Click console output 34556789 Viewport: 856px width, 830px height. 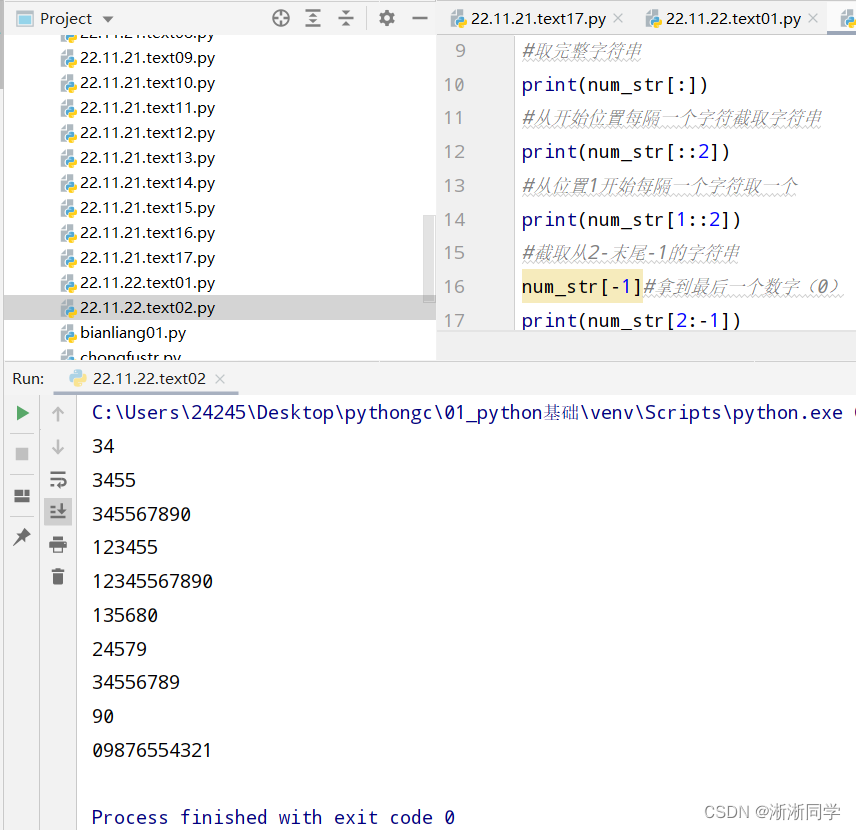tap(136, 683)
